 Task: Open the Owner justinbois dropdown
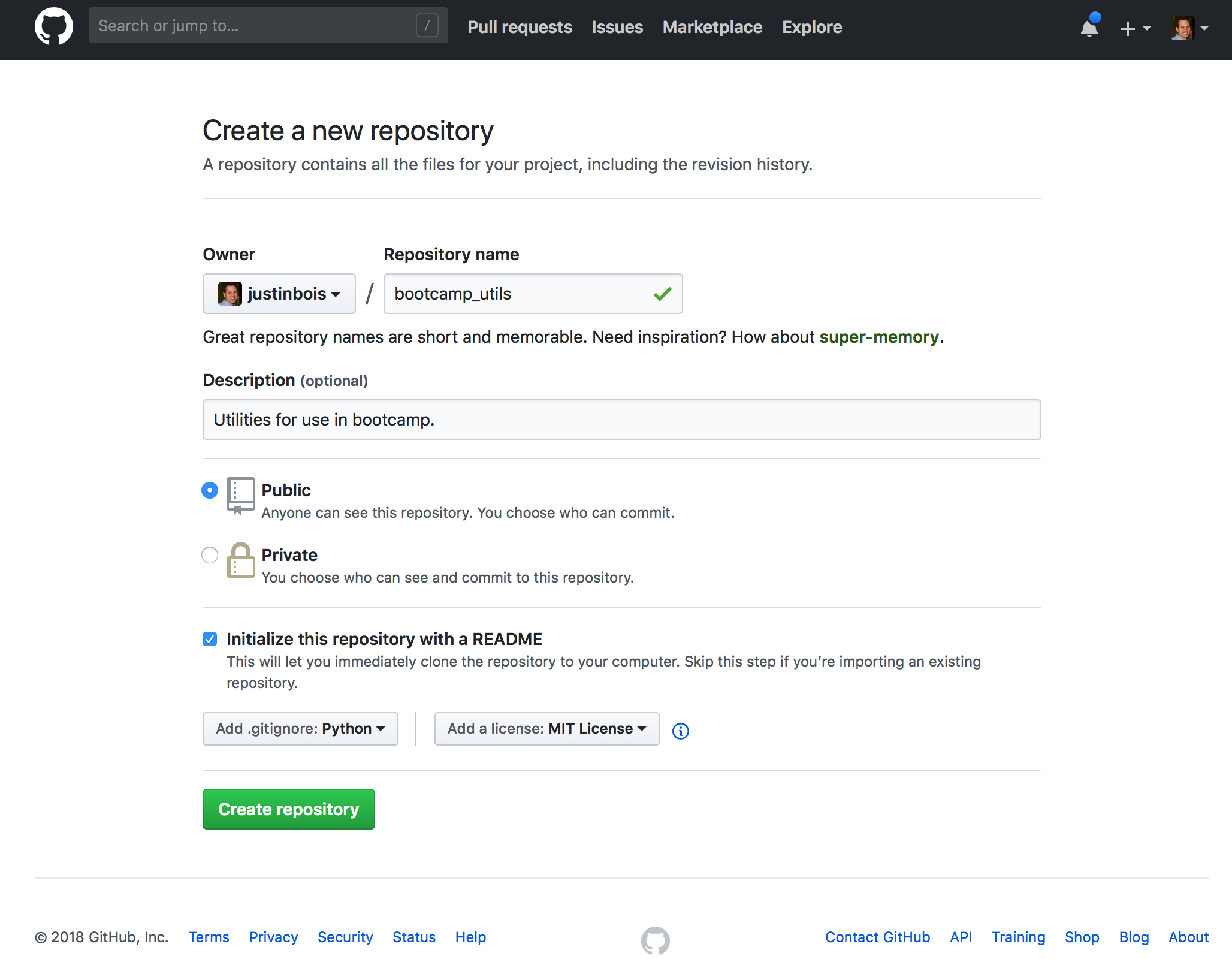(279, 294)
